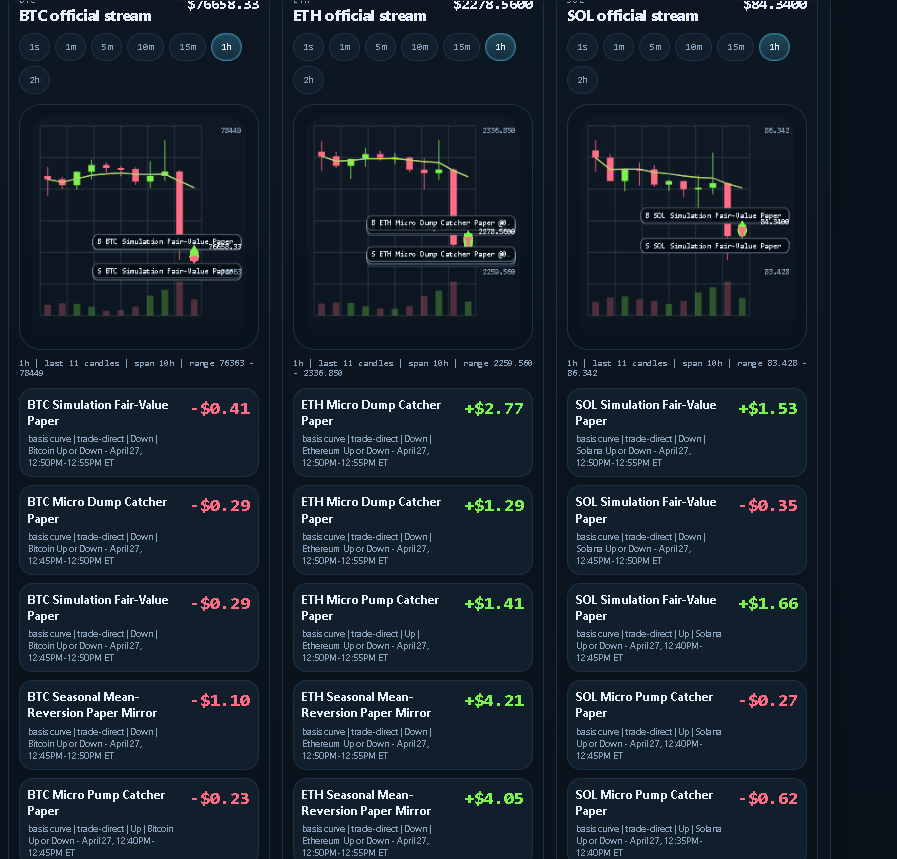
Task: Select 5m interval on BTC stream
Action: (107, 47)
